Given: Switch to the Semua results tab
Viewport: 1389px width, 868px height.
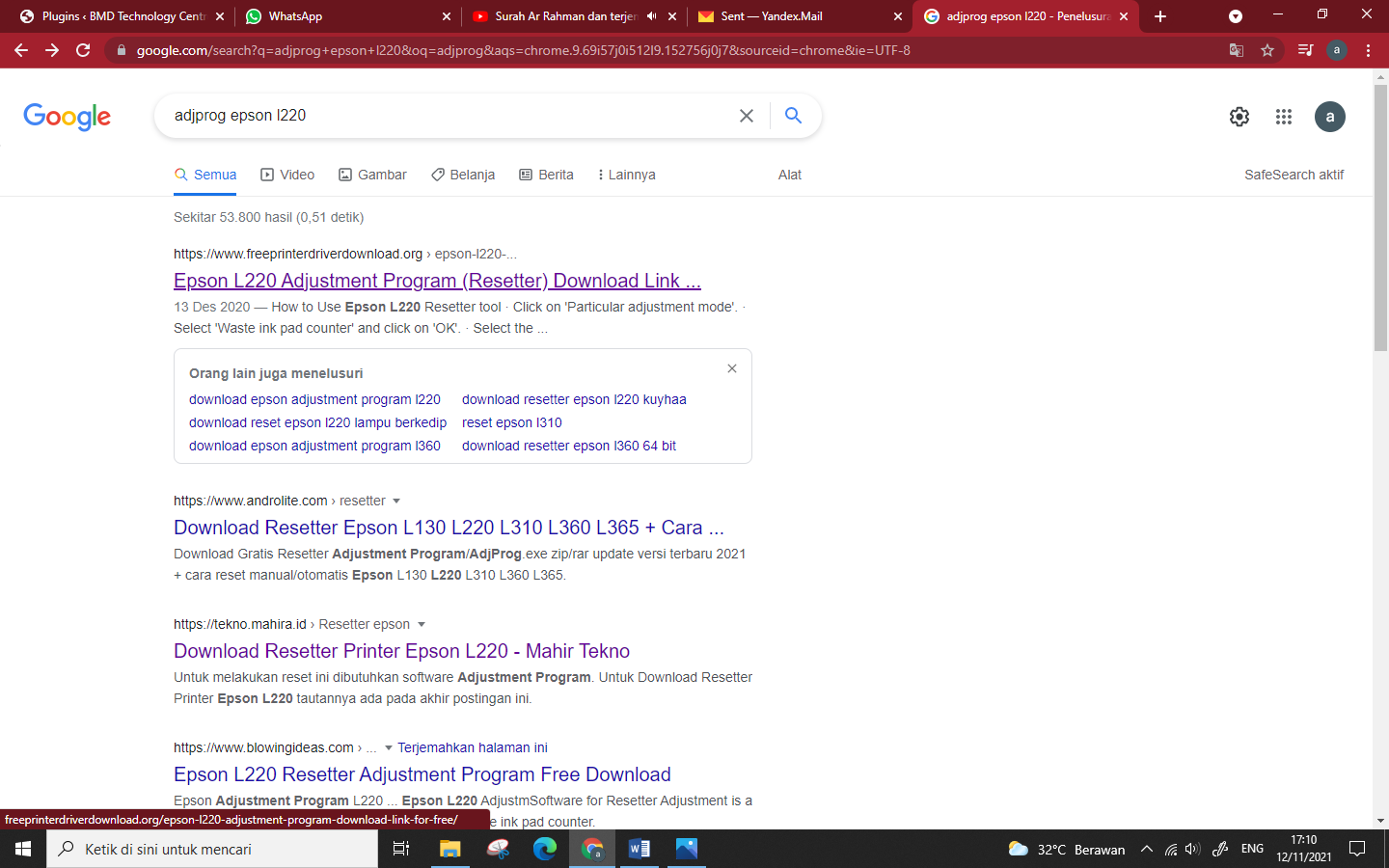Looking at the screenshot, I should tap(205, 175).
